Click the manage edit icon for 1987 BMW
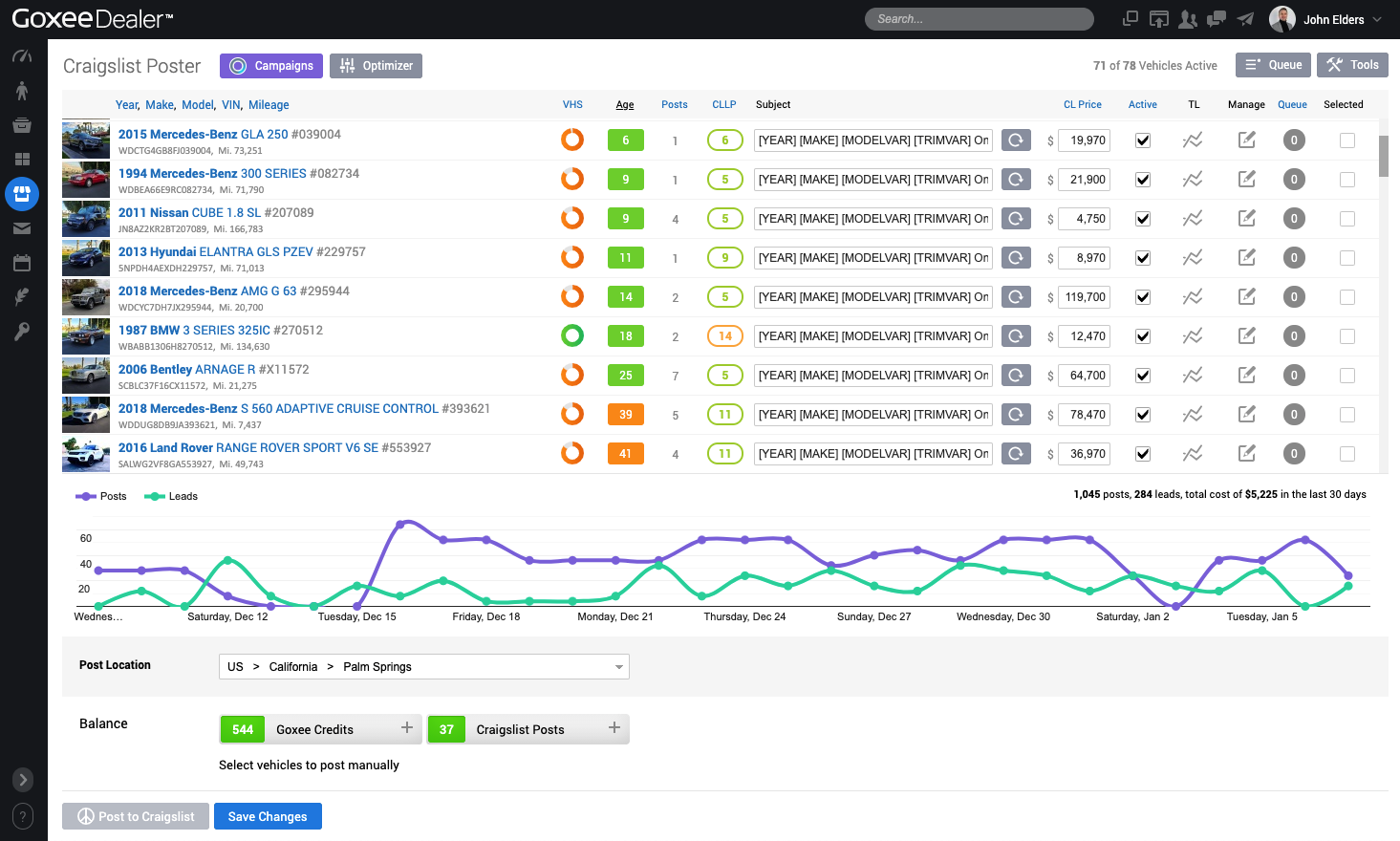Image resolution: width=1400 pixels, height=841 pixels. point(1246,336)
